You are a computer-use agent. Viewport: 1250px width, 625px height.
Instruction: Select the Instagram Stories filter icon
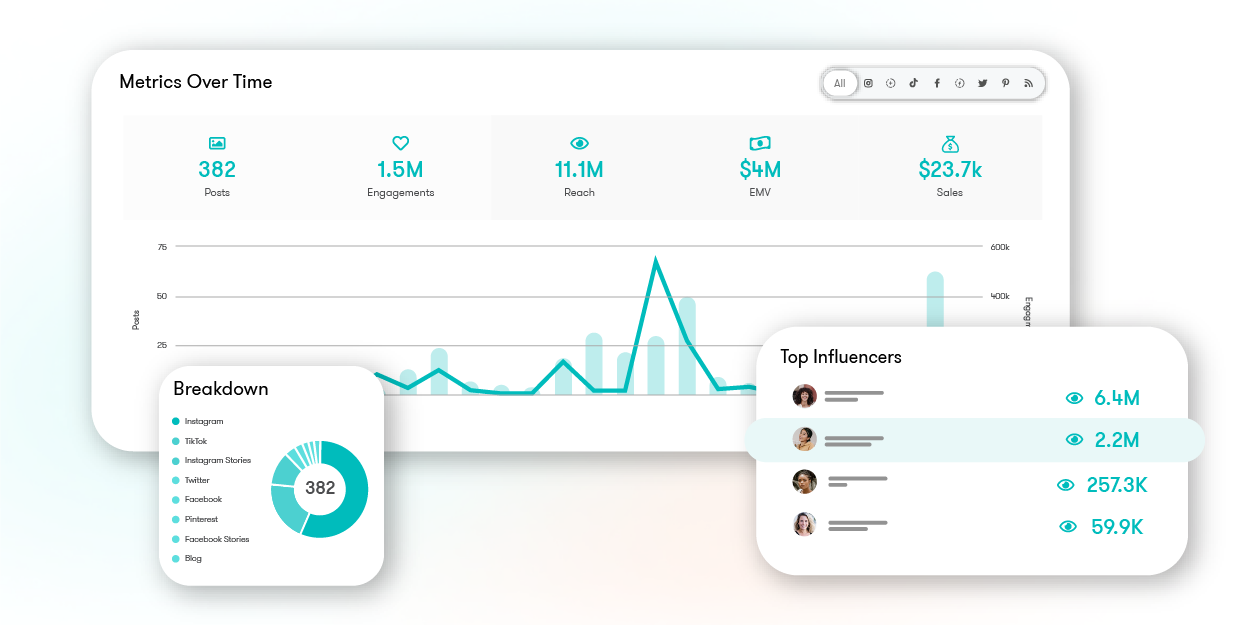click(x=890, y=83)
